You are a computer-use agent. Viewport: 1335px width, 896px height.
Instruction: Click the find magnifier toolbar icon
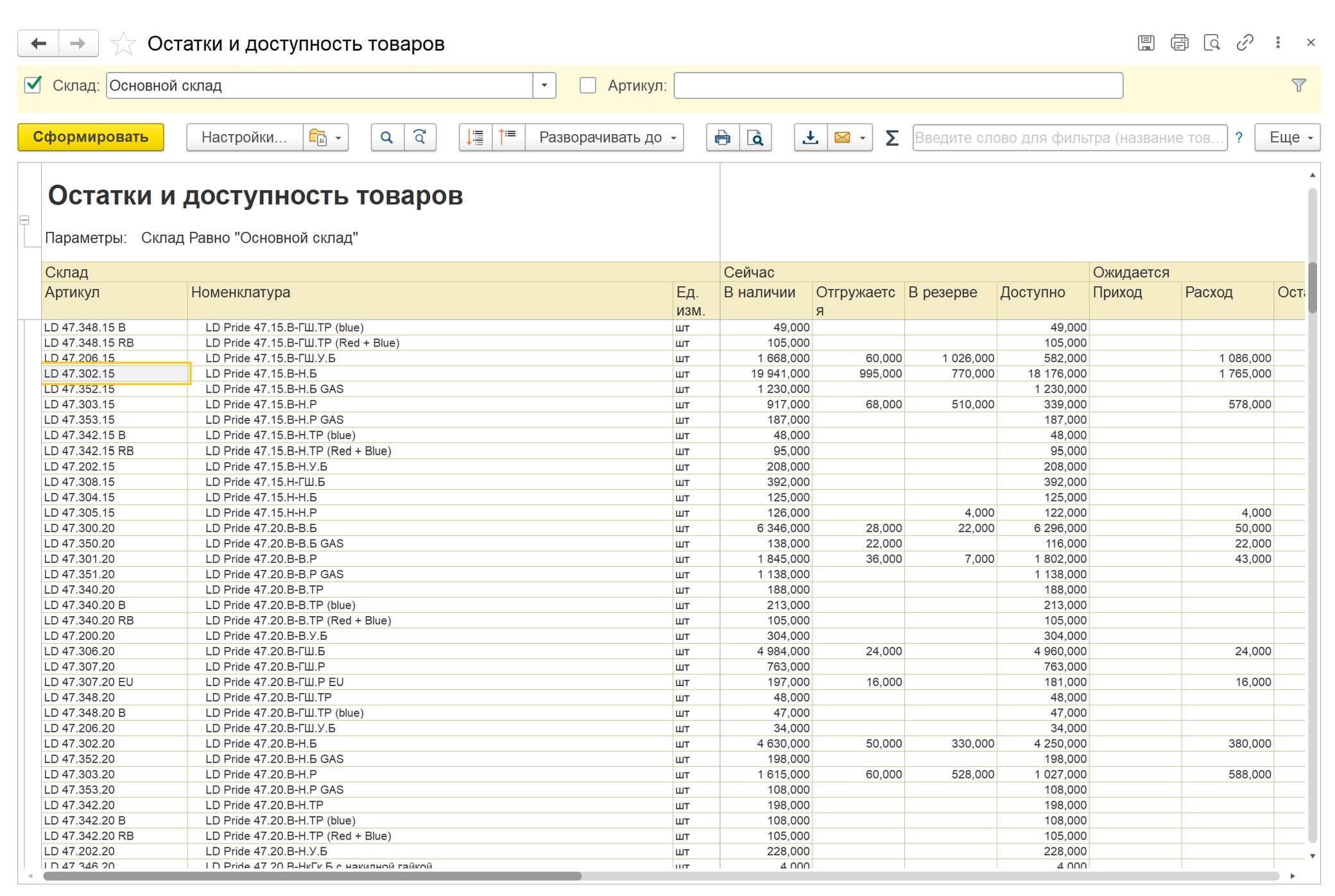pyautogui.click(x=387, y=137)
